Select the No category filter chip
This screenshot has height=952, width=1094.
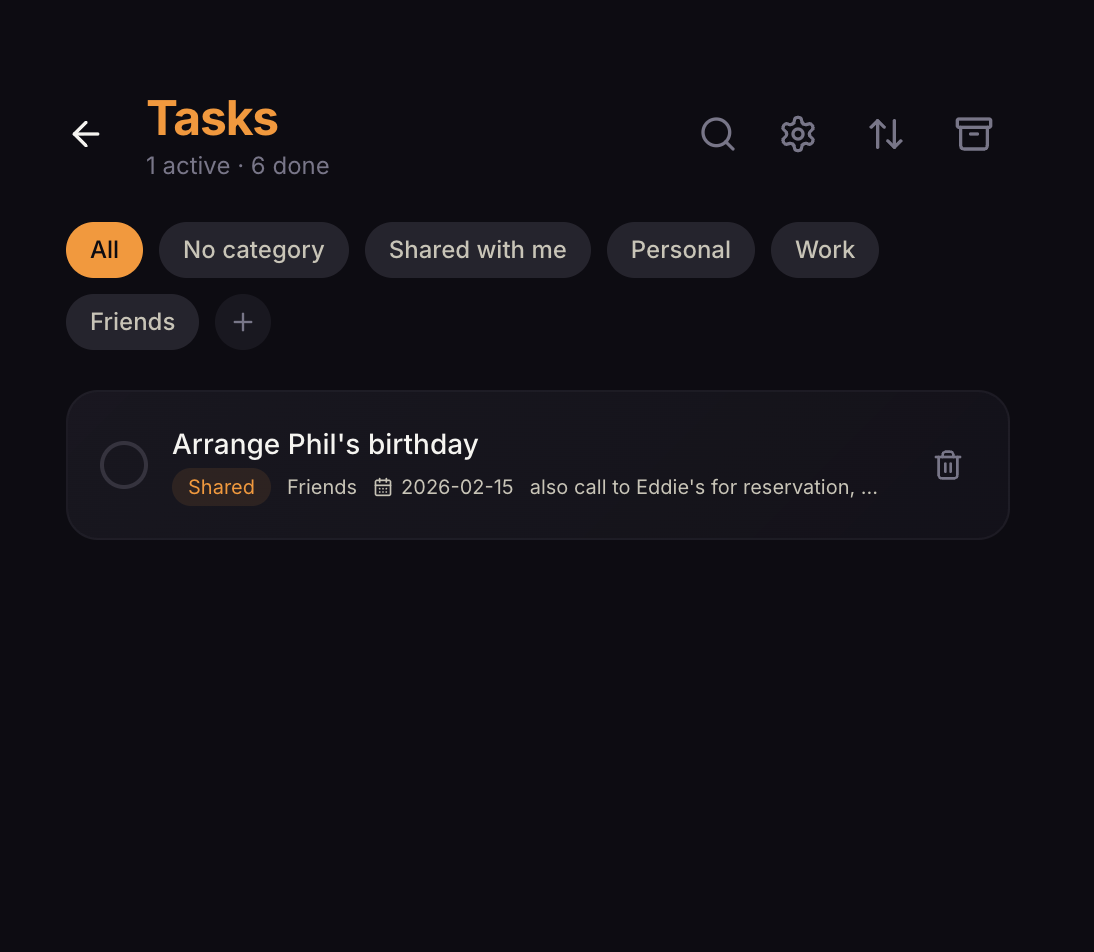point(253,249)
